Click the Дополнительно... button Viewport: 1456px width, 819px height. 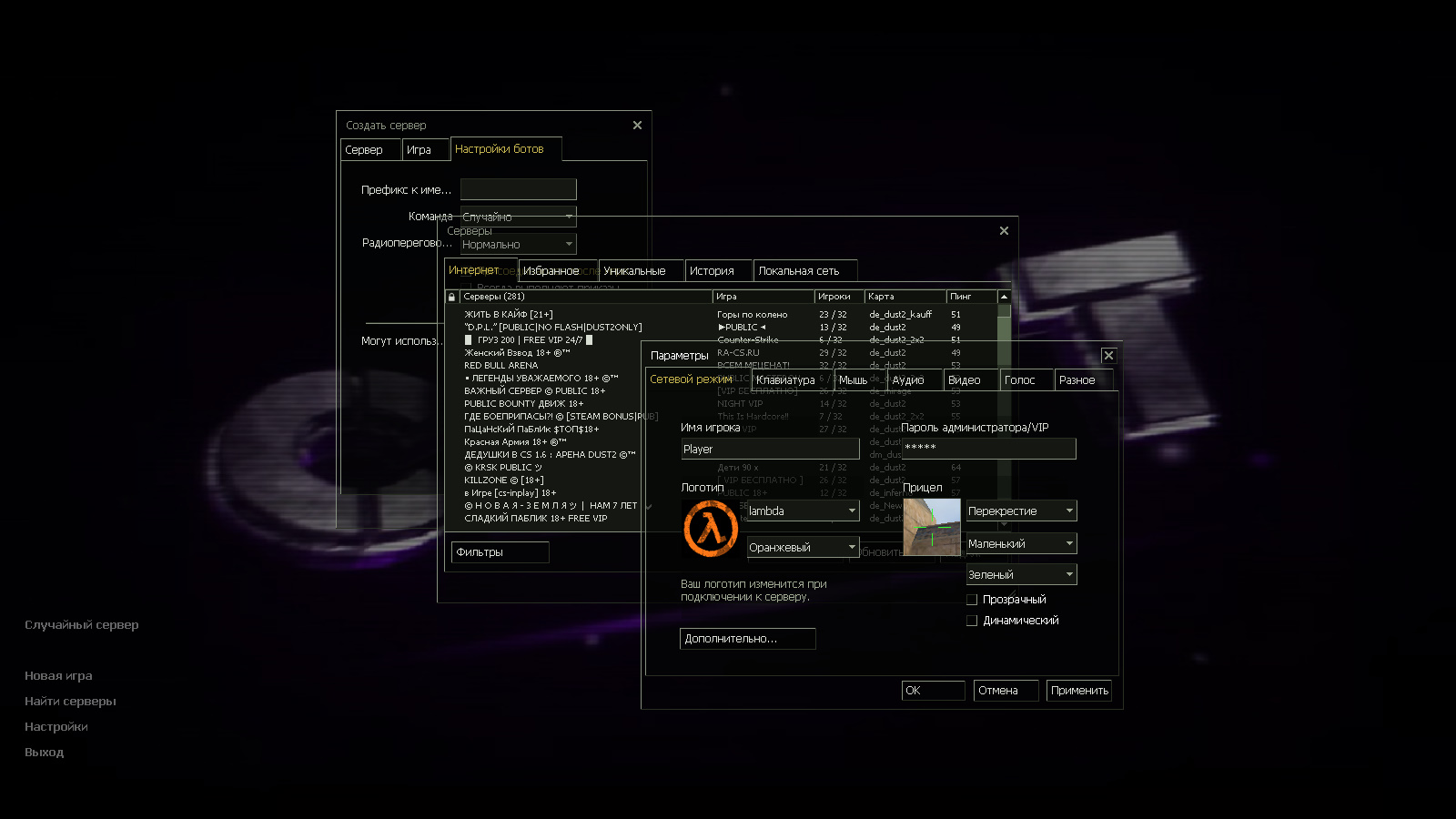[747, 639]
